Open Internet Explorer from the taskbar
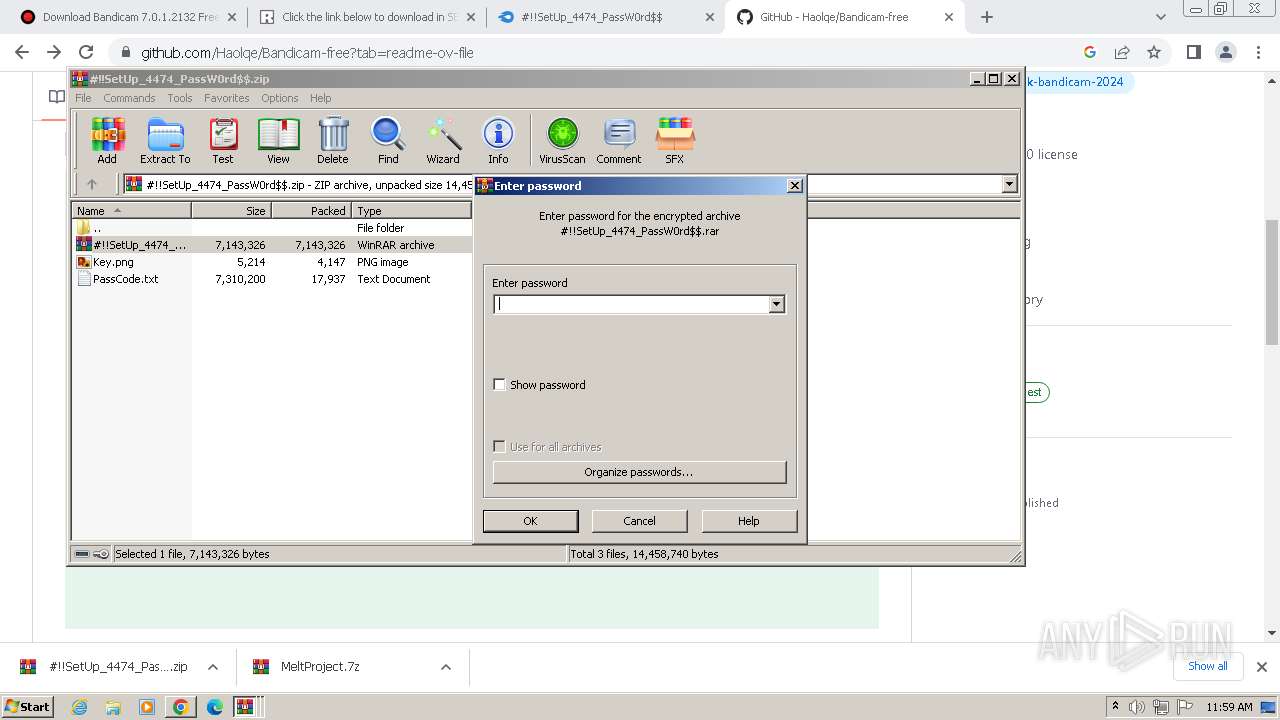The height and width of the screenshot is (720, 1280). point(79,707)
